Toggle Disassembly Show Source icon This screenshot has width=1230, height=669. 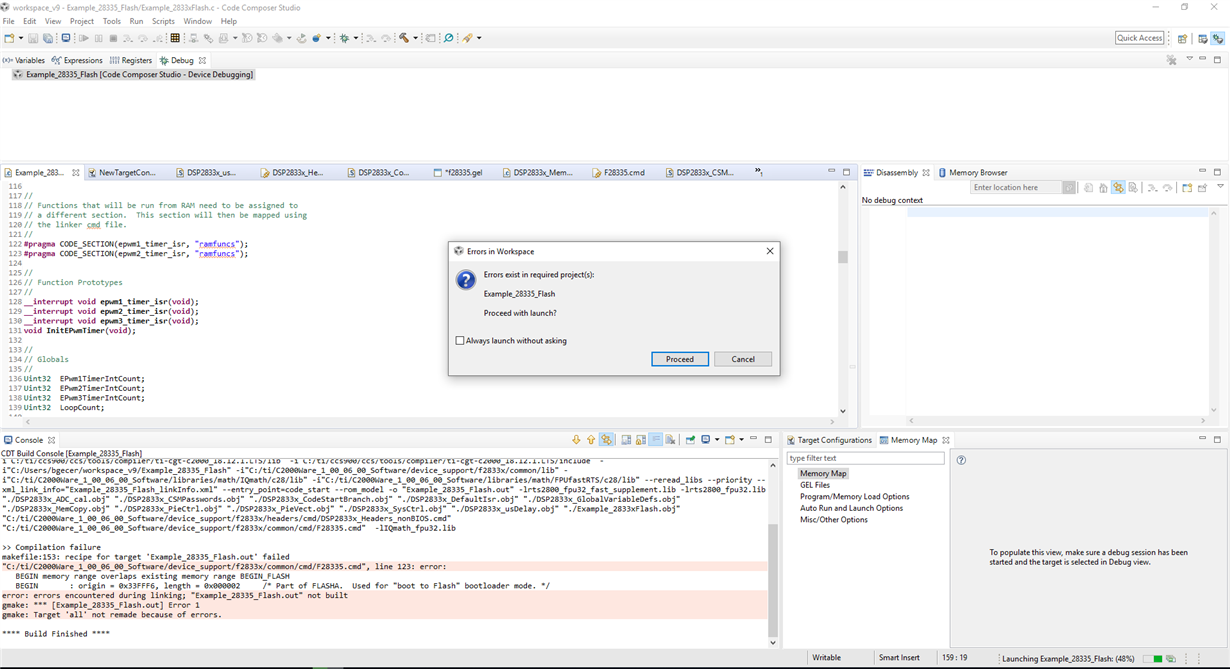point(1134,187)
